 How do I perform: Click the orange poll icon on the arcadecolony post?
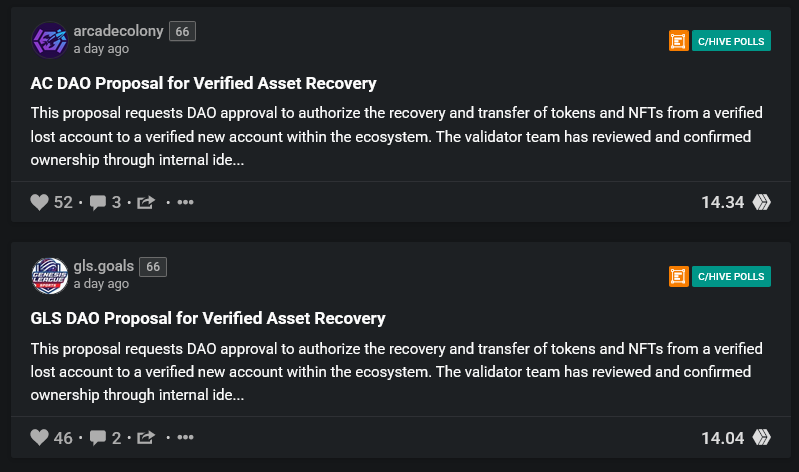coord(678,41)
